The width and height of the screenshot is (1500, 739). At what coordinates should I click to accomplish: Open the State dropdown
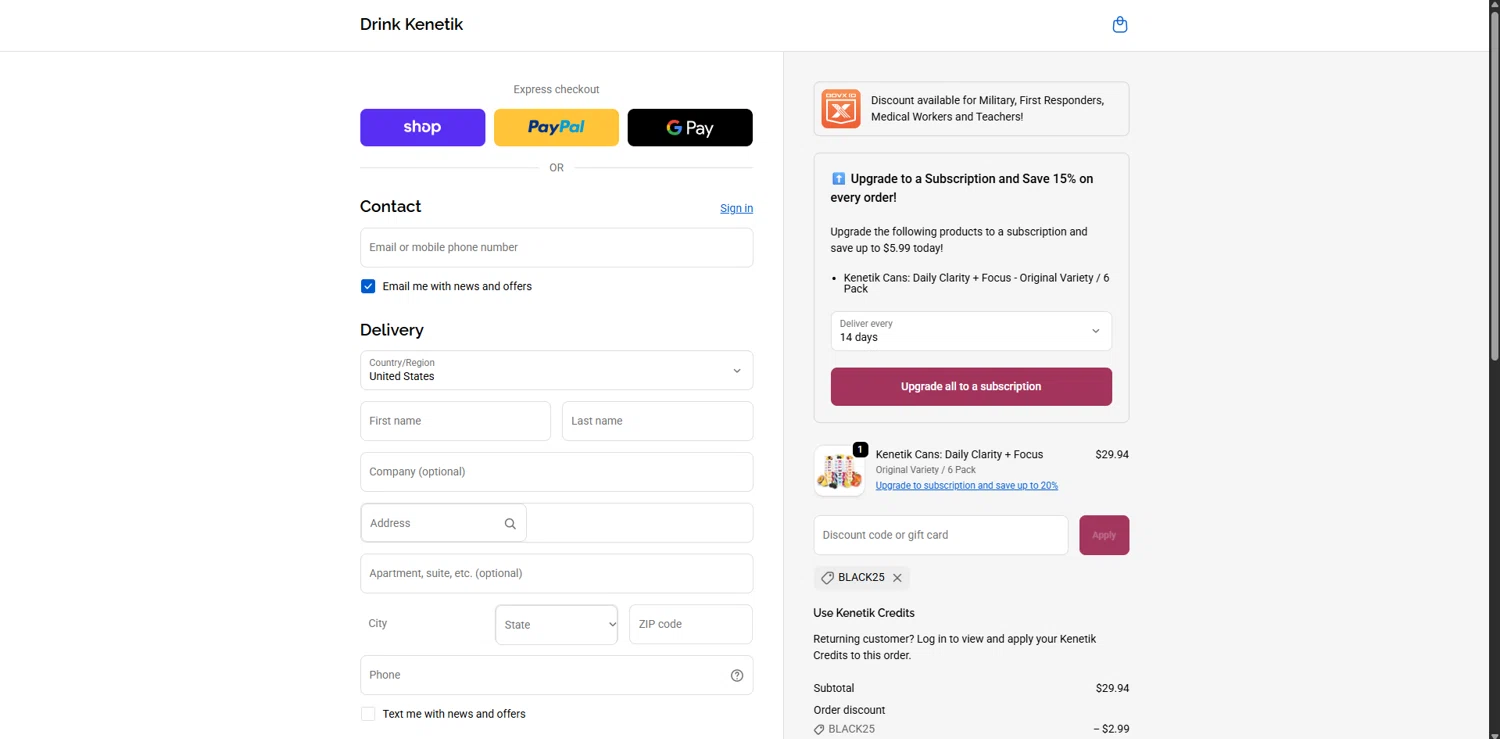tap(556, 625)
